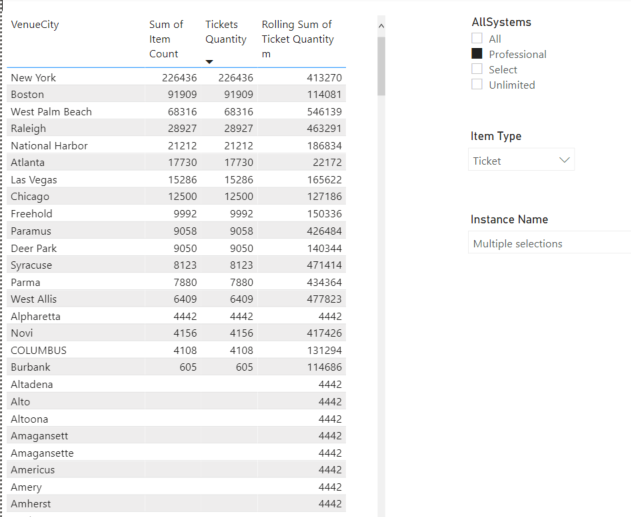Select the Alto city cell

21,402
